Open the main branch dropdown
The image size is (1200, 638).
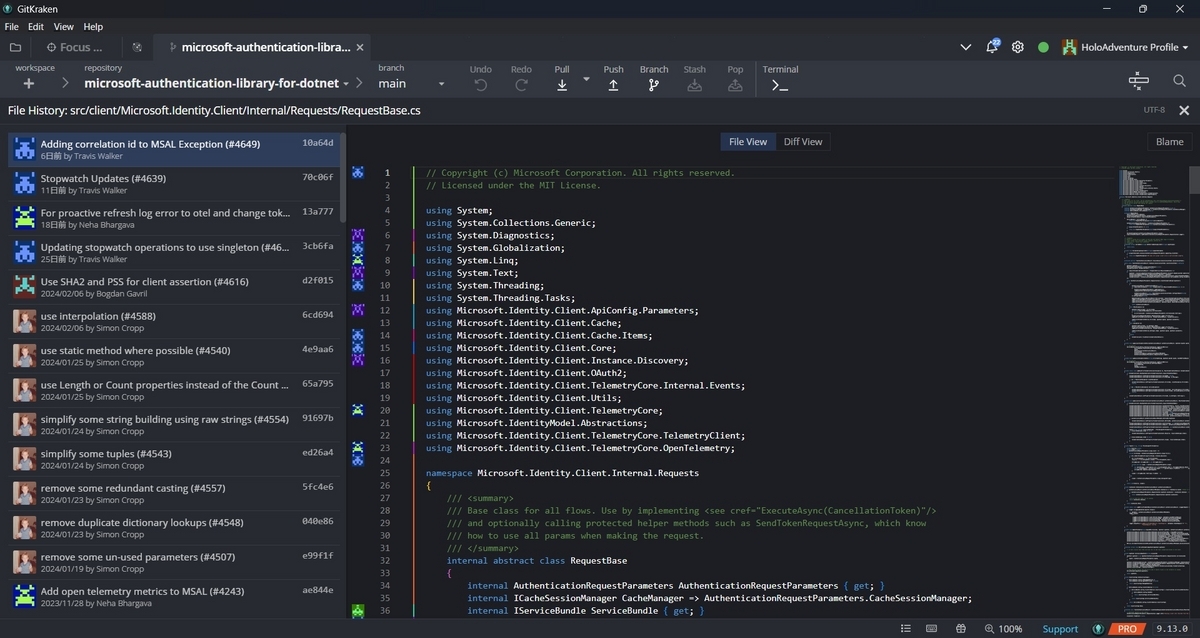coord(411,84)
